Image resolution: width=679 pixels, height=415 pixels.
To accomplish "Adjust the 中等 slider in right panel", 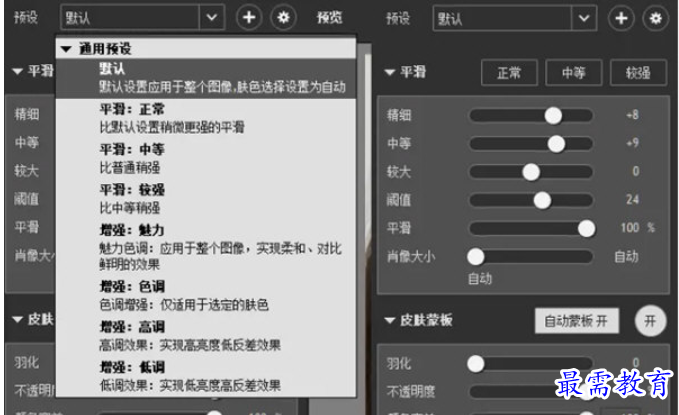I will tap(556, 144).
